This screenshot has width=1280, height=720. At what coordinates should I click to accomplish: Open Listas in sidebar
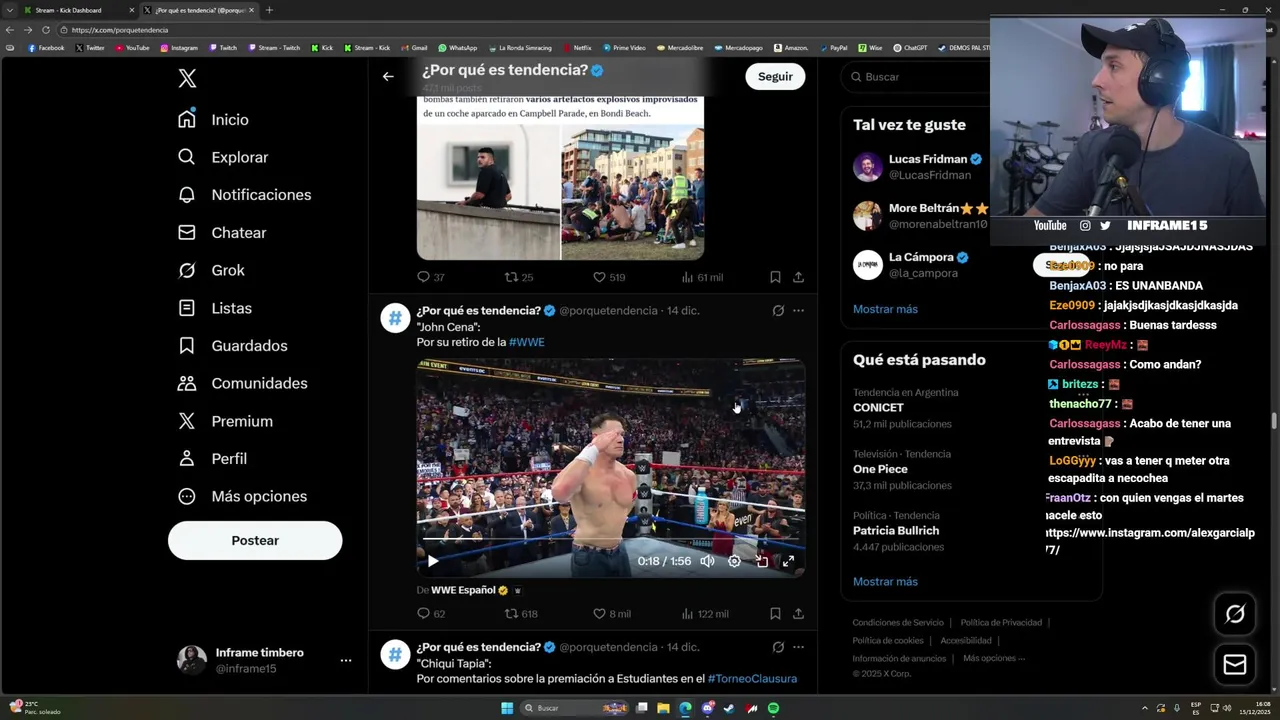(x=214, y=308)
